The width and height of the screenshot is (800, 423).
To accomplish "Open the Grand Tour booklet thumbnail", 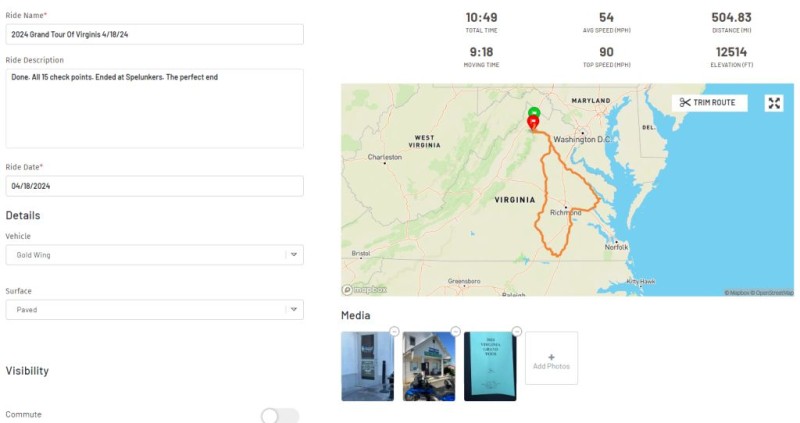I will [x=490, y=368].
